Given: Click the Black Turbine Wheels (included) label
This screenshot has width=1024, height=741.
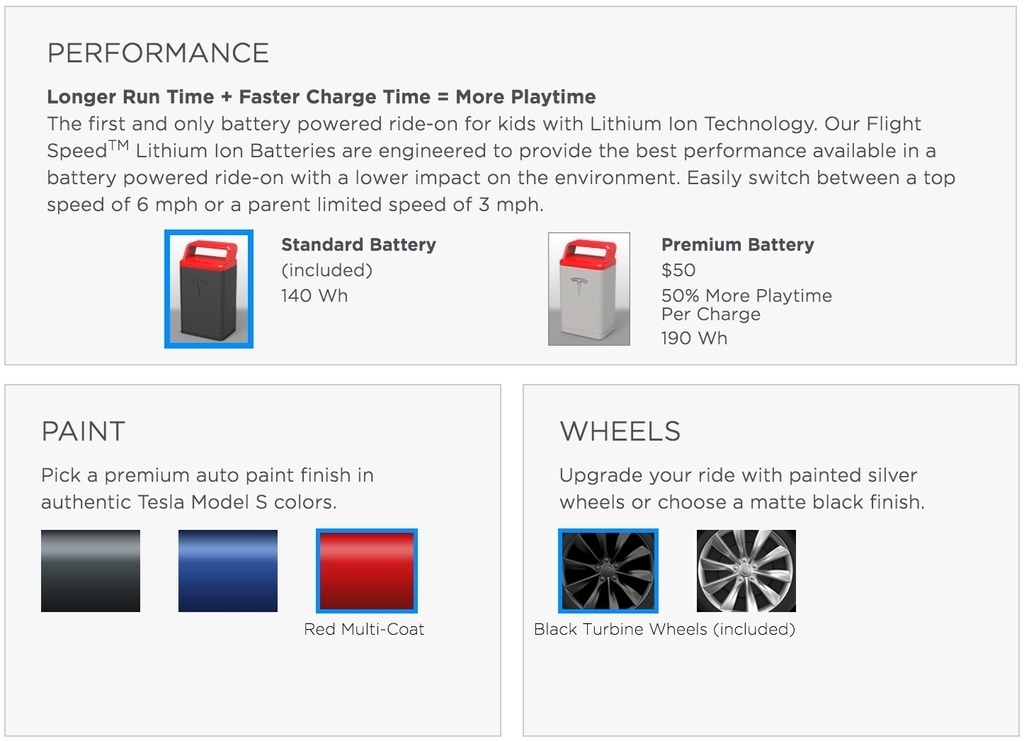Looking at the screenshot, I should pyautogui.click(x=665, y=629).
